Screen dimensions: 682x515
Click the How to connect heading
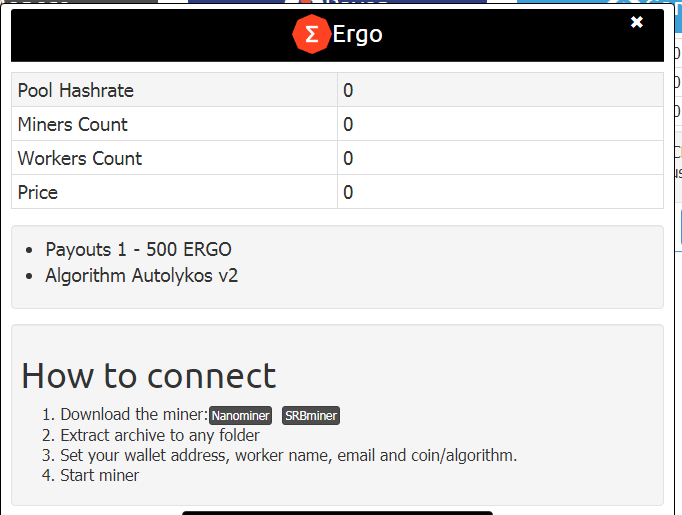[x=149, y=376]
